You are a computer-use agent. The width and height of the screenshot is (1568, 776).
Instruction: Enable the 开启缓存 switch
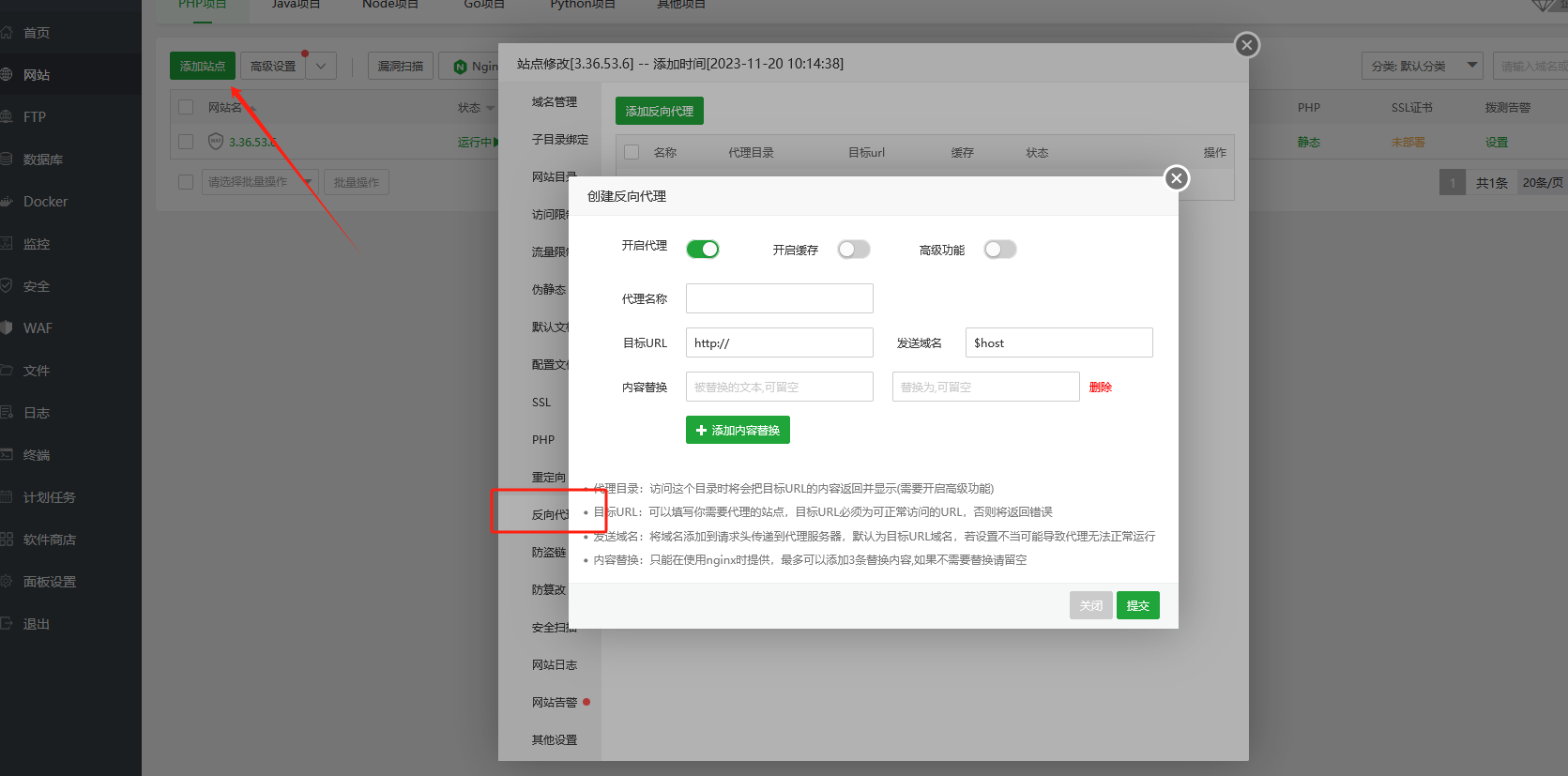pyautogui.click(x=854, y=250)
